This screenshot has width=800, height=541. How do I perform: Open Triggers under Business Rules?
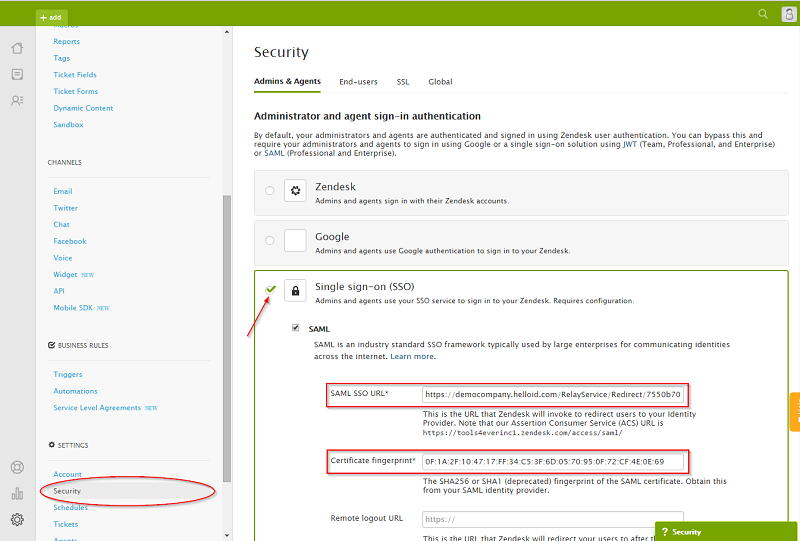point(68,375)
